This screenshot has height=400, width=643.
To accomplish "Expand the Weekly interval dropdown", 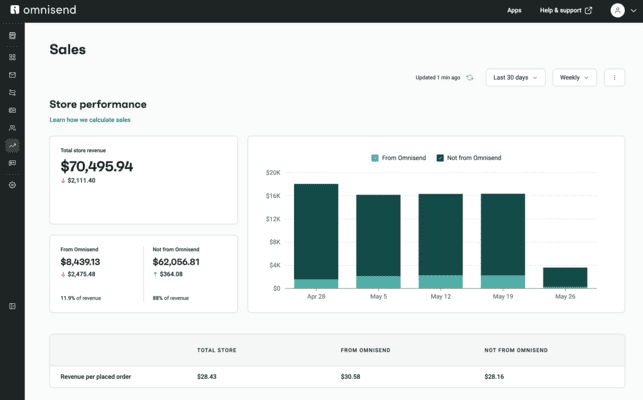I will (574, 77).
